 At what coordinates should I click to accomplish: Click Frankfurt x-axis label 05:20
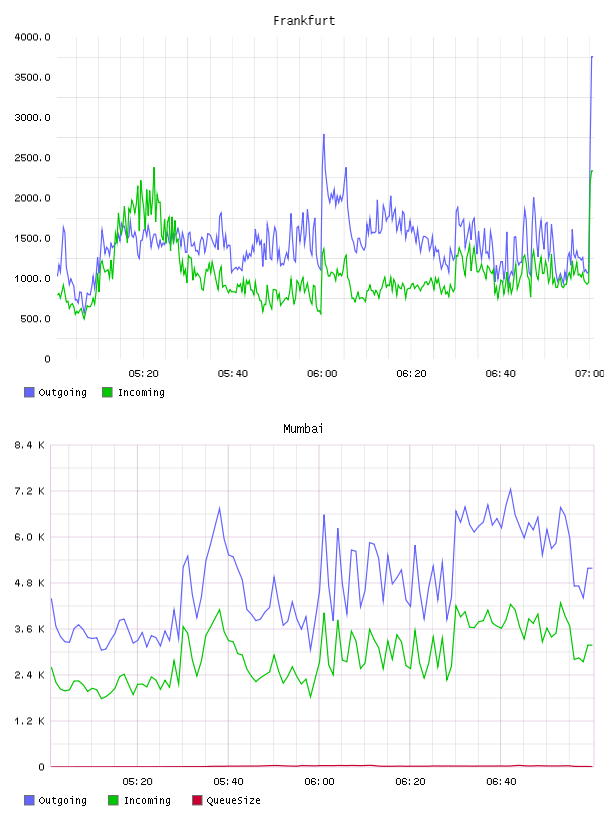click(143, 374)
